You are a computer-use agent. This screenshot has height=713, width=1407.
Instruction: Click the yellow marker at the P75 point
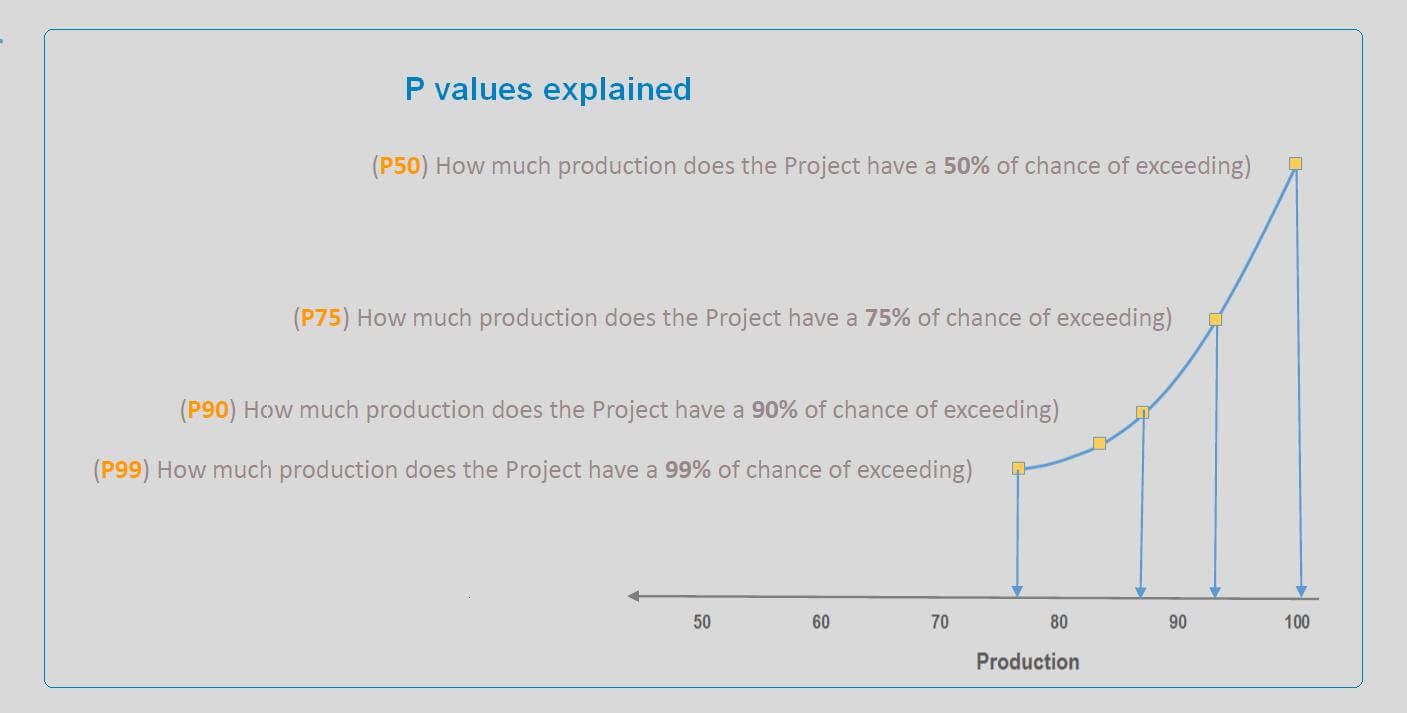1215,319
